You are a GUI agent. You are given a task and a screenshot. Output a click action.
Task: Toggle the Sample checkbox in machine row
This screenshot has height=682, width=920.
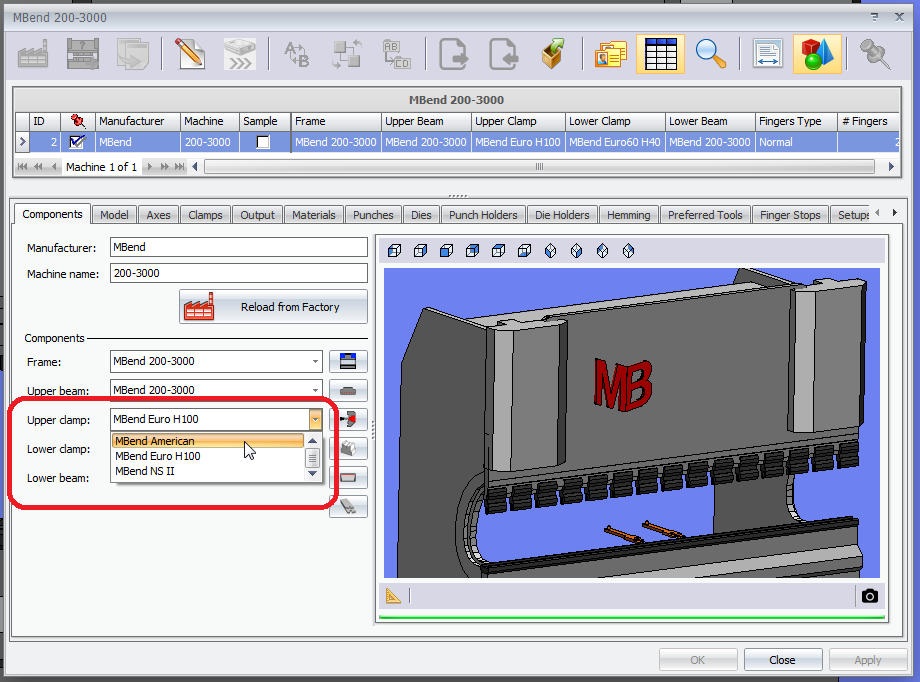point(263,142)
